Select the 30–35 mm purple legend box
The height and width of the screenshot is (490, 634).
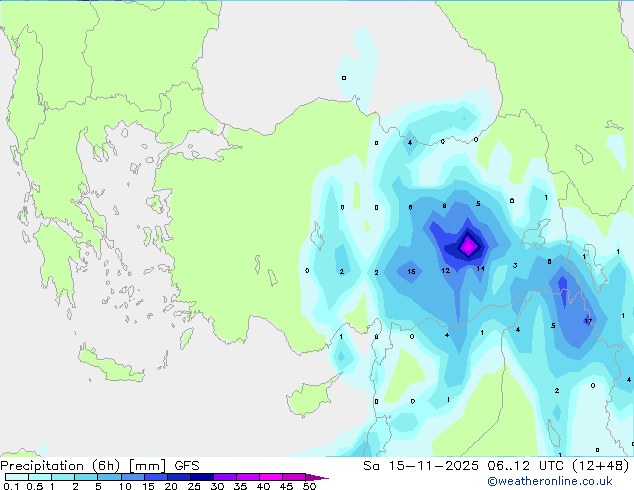[x=225, y=477]
